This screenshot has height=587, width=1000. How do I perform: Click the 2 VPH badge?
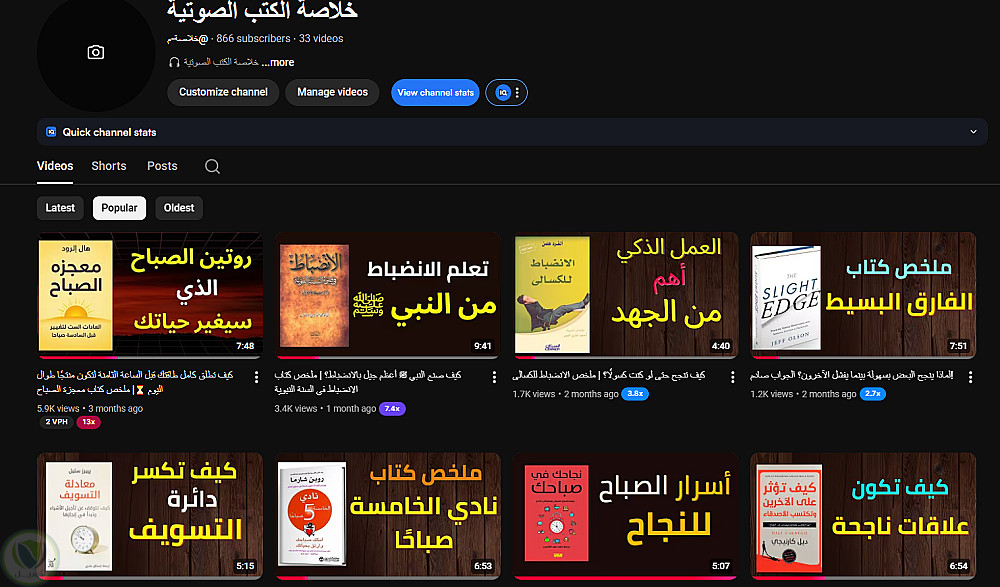(56, 422)
